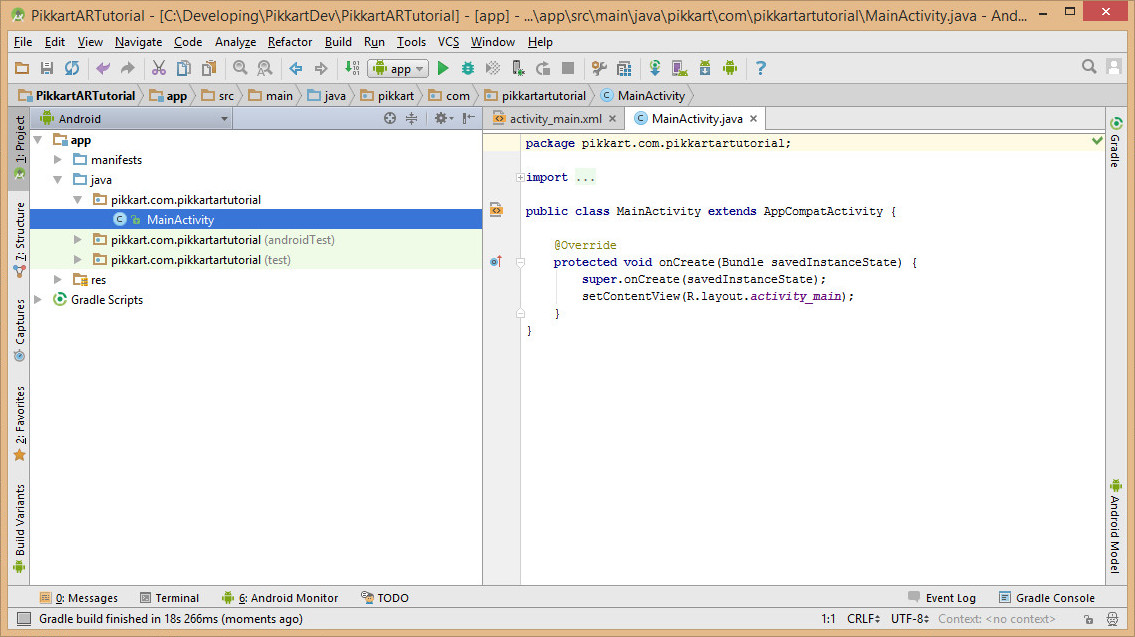Screen dimensions: 1135x637
Task: Redo via the toolbar arrow icon
Action: [127, 68]
